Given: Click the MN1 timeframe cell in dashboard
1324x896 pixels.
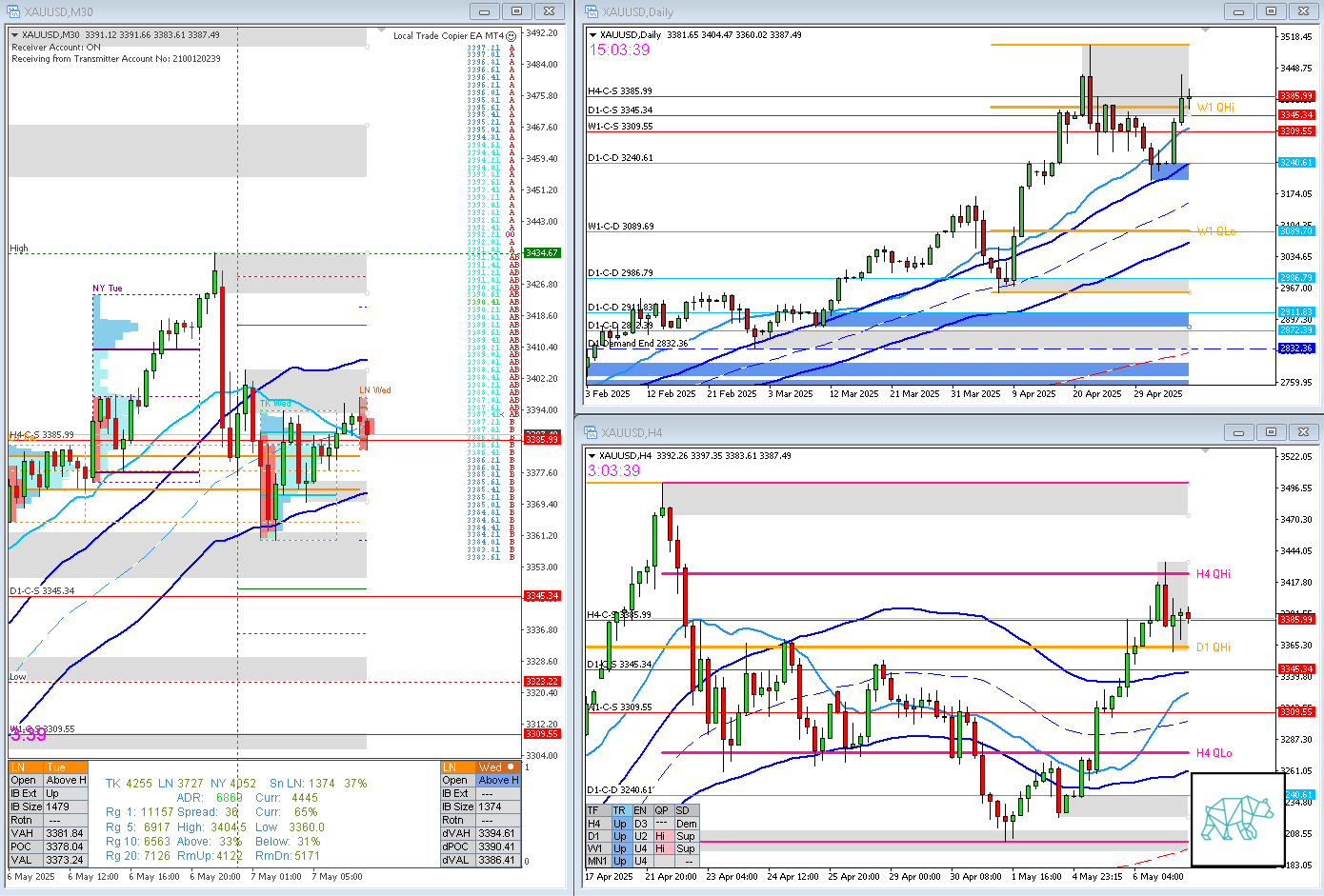Looking at the screenshot, I should click(x=597, y=861).
